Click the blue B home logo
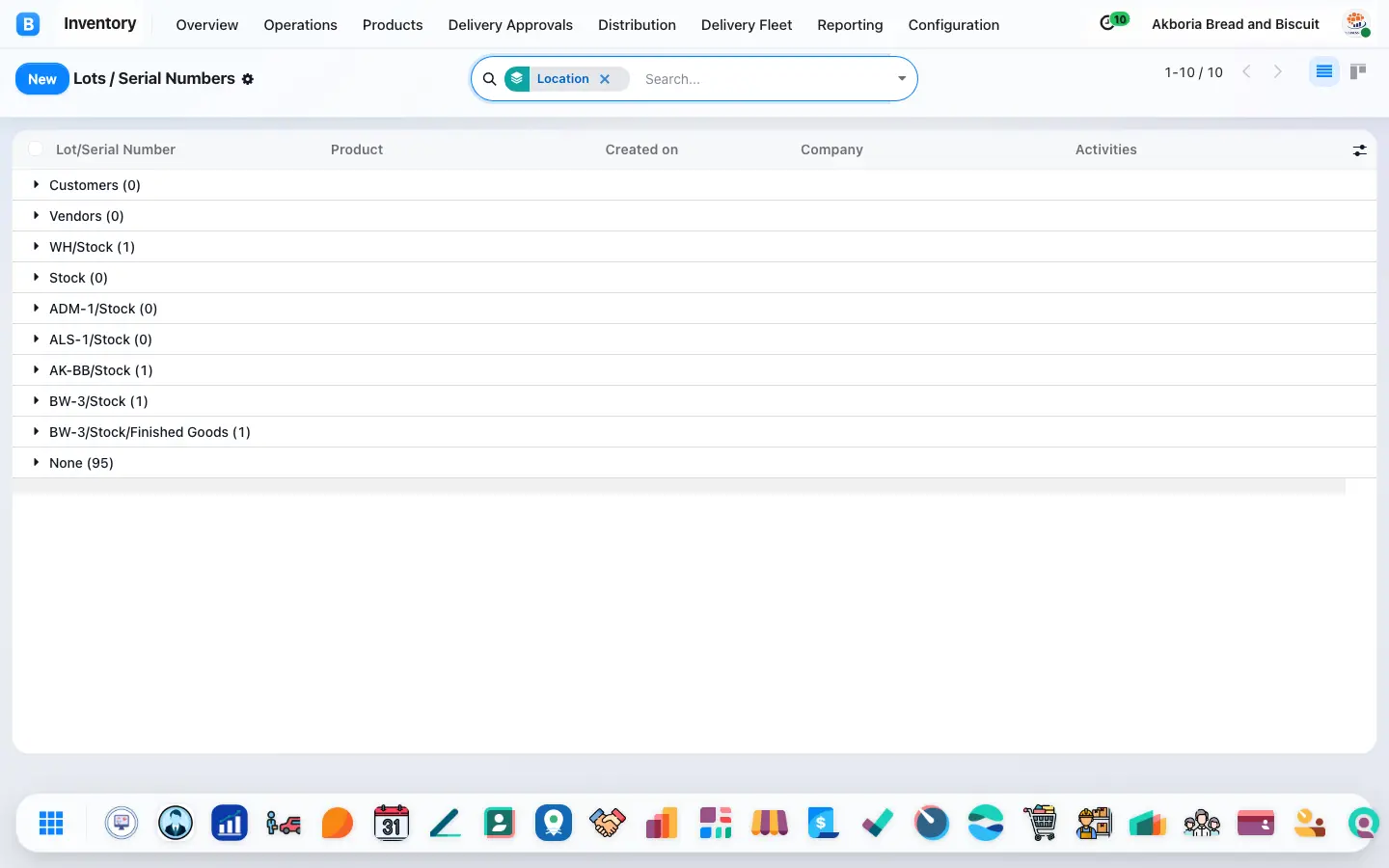The height and width of the screenshot is (868, 1389). [x=28, y=24]
